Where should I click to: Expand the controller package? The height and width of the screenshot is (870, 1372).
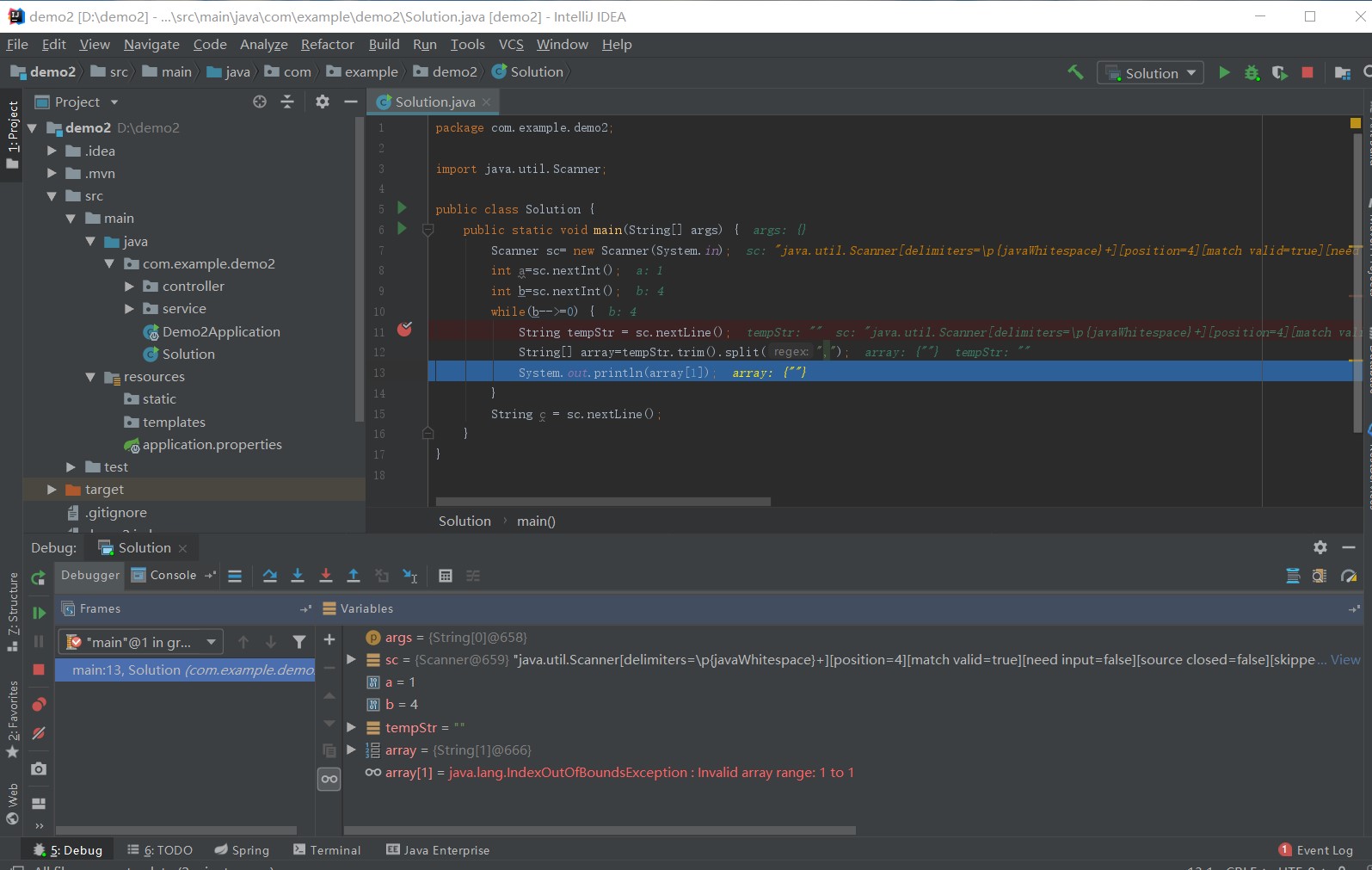coord(129,286)
